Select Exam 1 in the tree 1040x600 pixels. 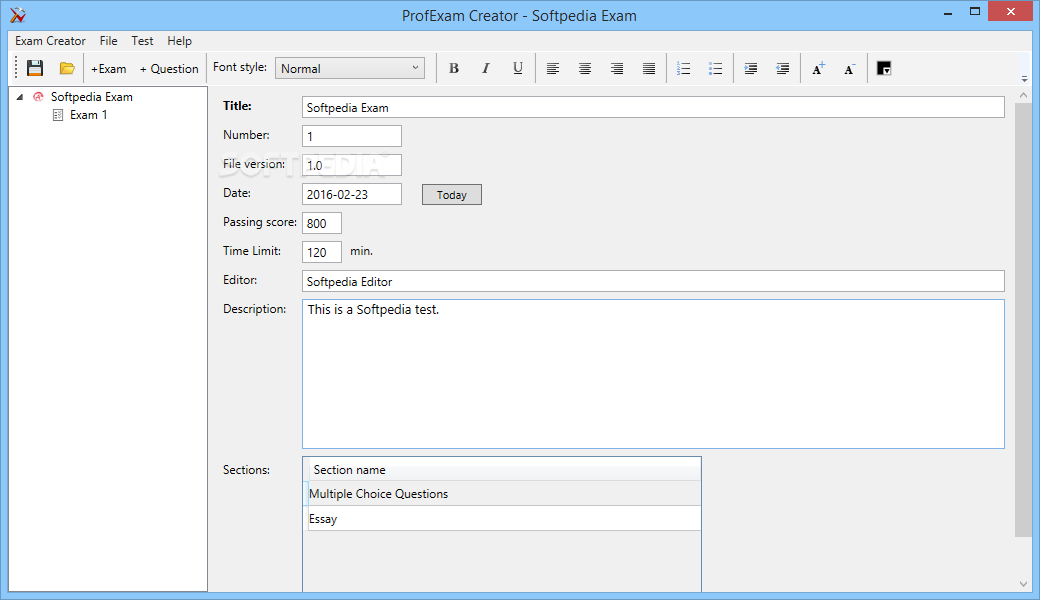pyautogui.click(x=88, y=115)
